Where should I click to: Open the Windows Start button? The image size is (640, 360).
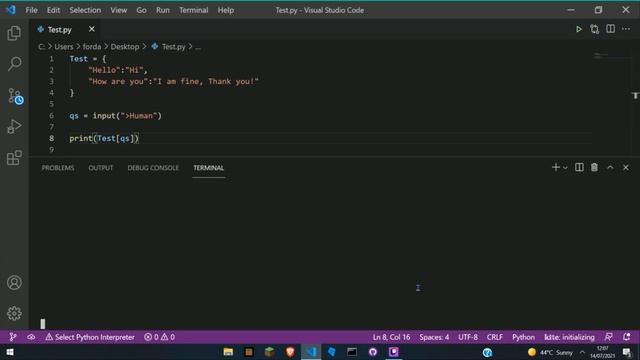point(10,352)
